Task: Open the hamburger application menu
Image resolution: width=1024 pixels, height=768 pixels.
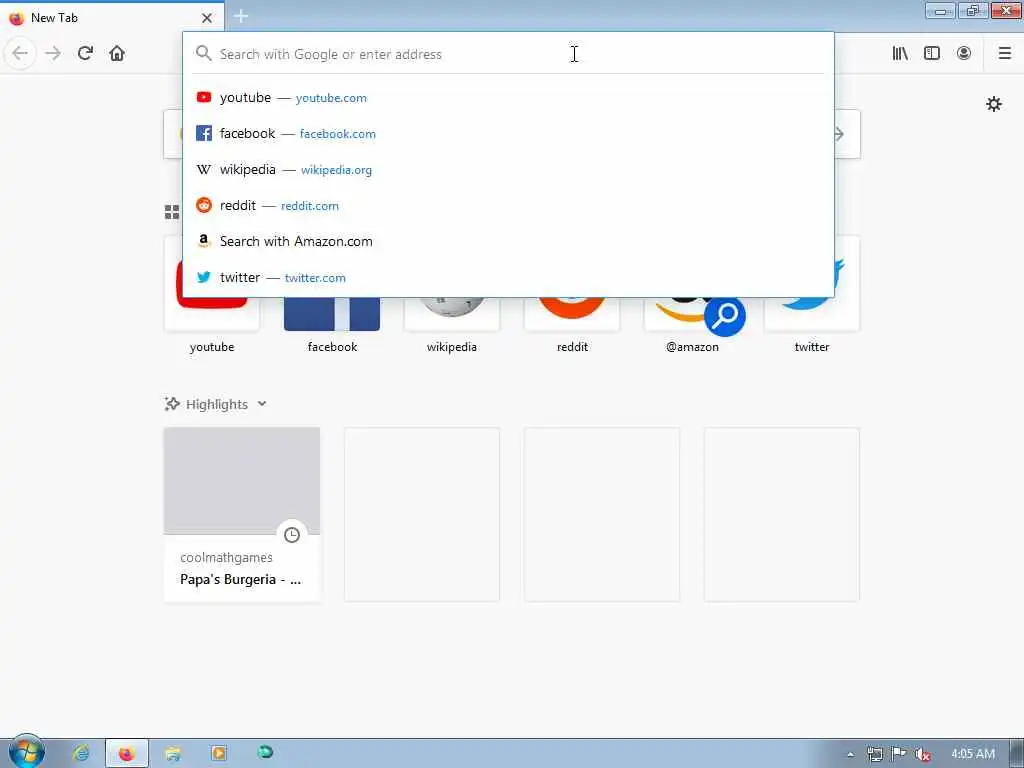Action: tap(1005, 53)
